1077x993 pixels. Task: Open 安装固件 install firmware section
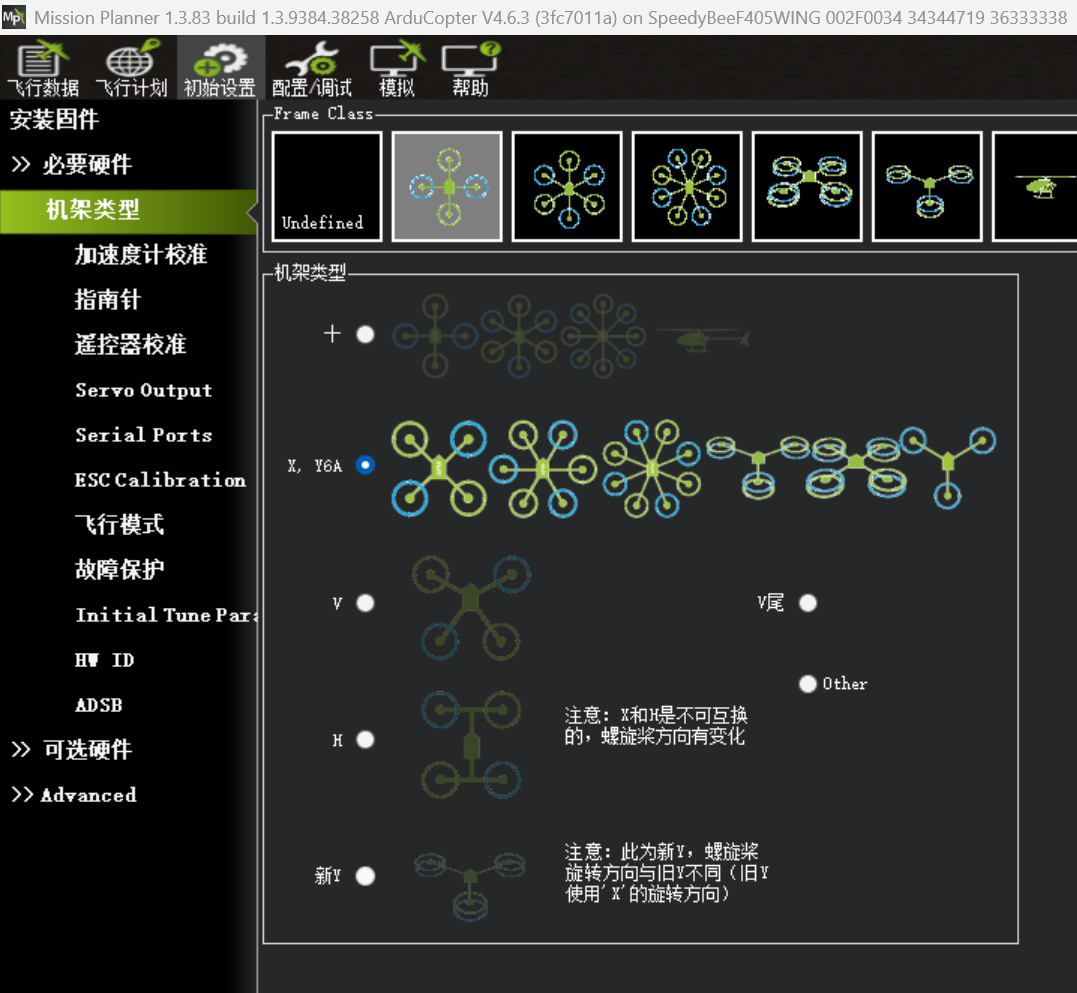[x=54, y=119]
